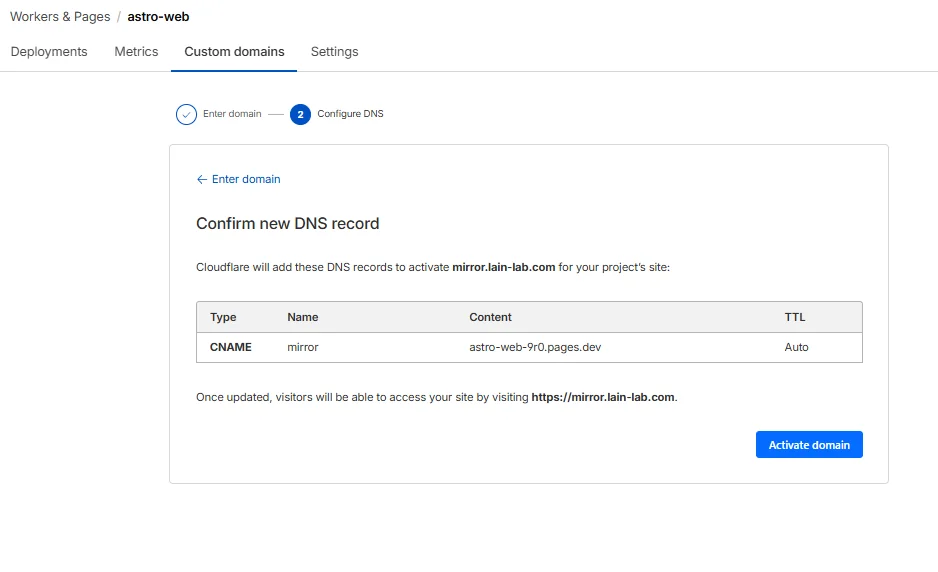Open the Settings tab
The image size is (938, 572).
(x=334, y=52)
